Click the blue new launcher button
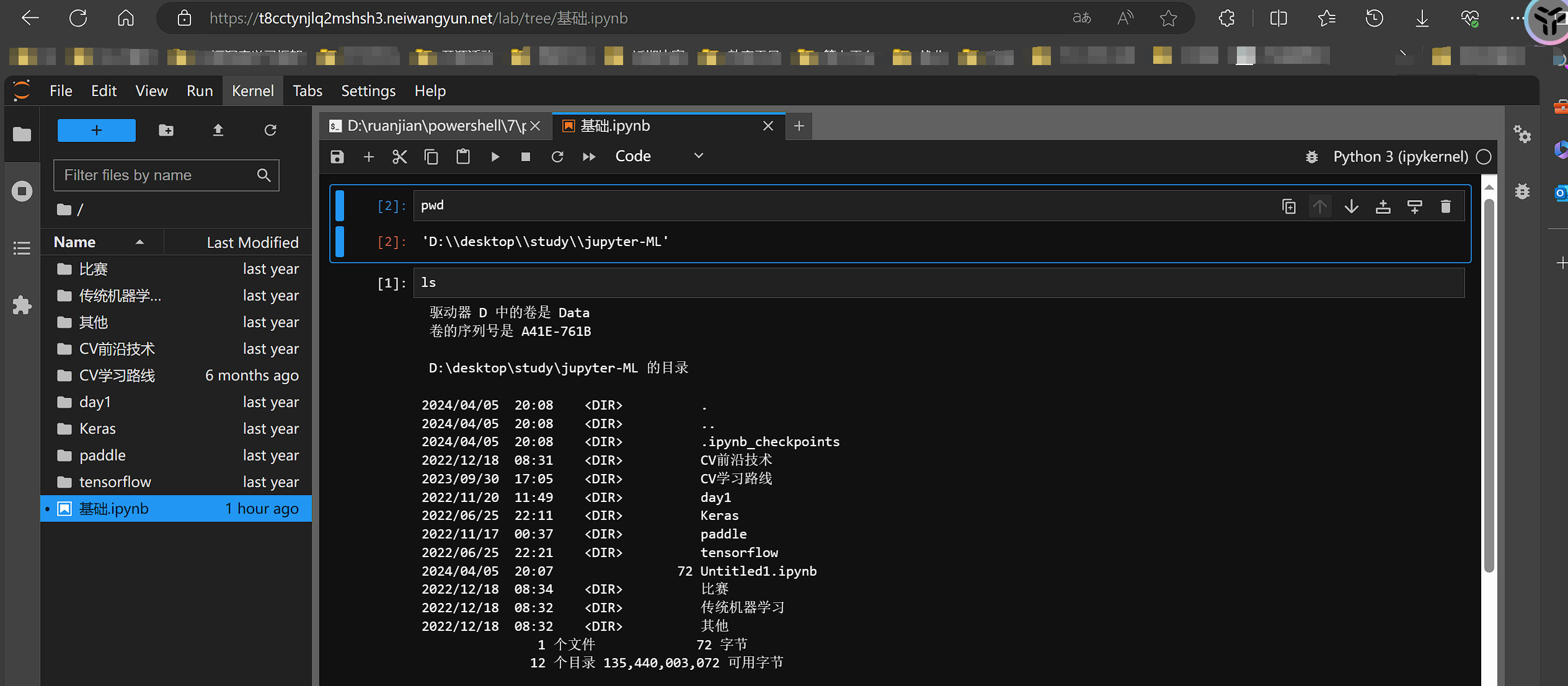1568x686 pixels. (x=96, y=130)
